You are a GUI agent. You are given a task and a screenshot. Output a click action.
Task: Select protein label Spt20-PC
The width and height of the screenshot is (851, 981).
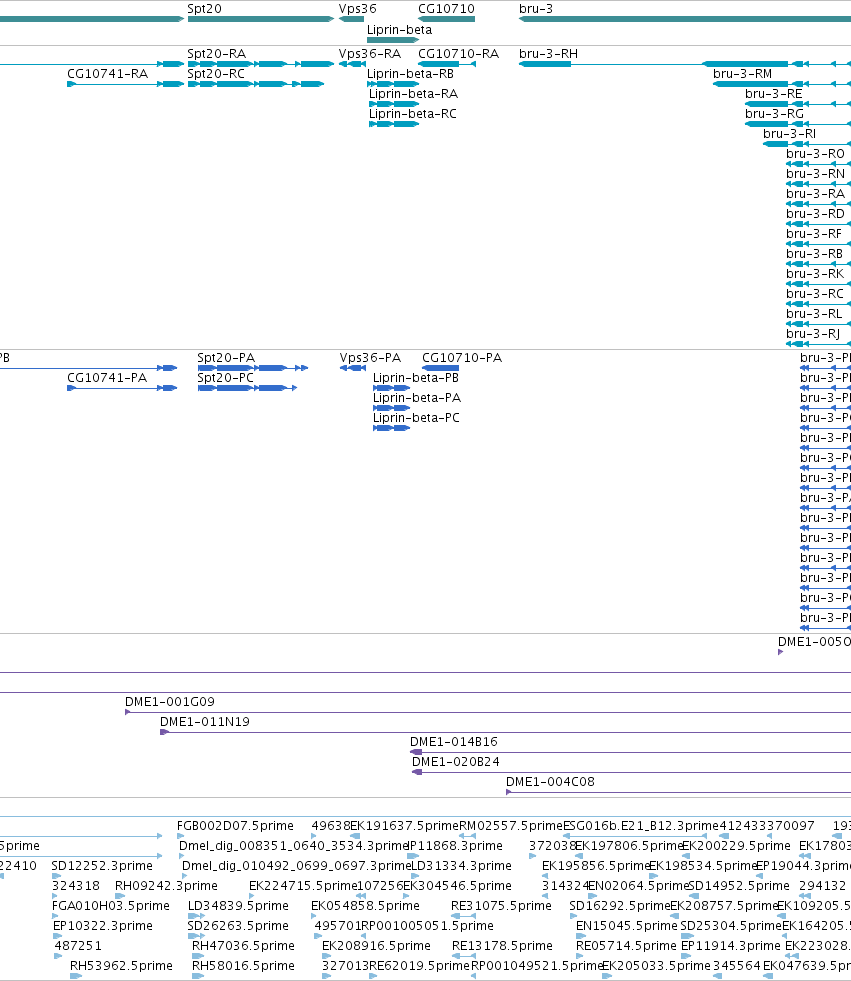pyautogui.click(x=225, y=378)
